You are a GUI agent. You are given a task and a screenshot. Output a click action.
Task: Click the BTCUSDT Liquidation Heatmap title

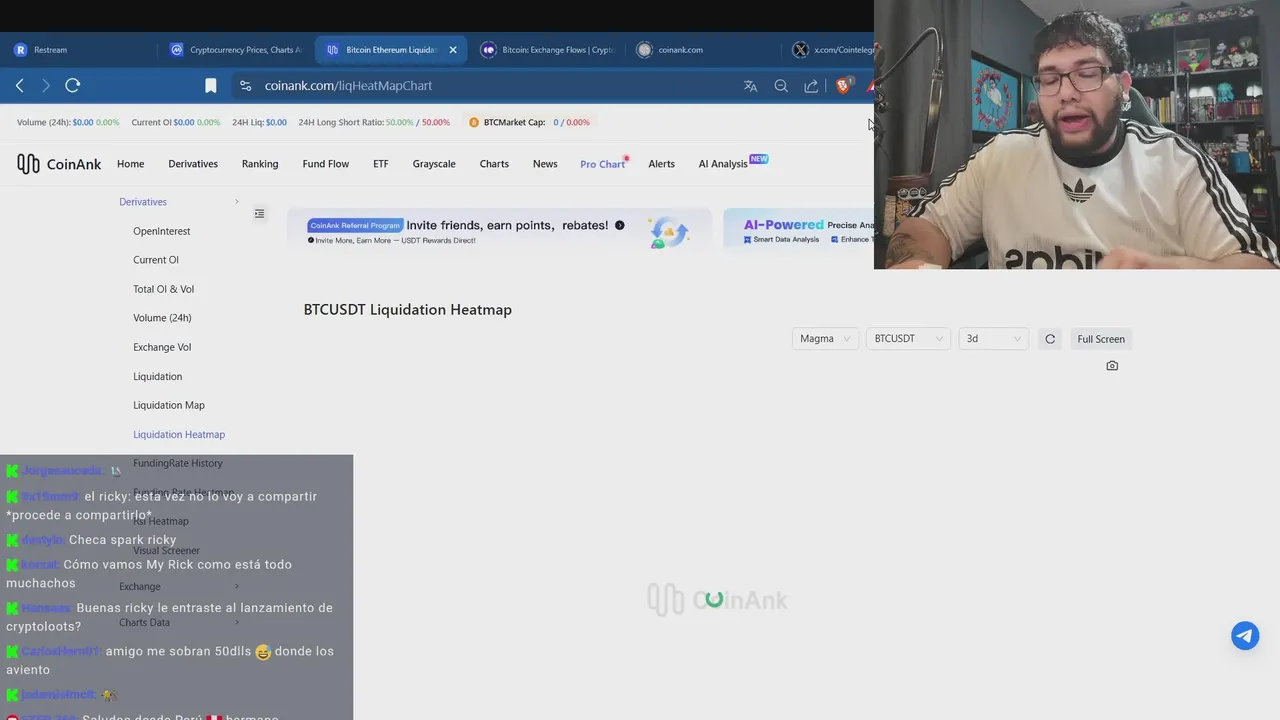tap(408, 310)
